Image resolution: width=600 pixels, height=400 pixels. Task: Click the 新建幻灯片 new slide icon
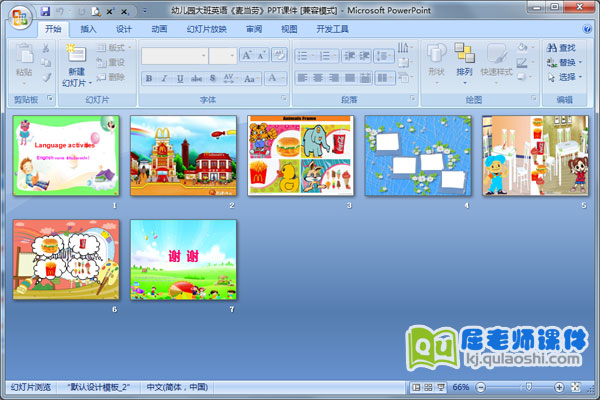pos(76,55)
